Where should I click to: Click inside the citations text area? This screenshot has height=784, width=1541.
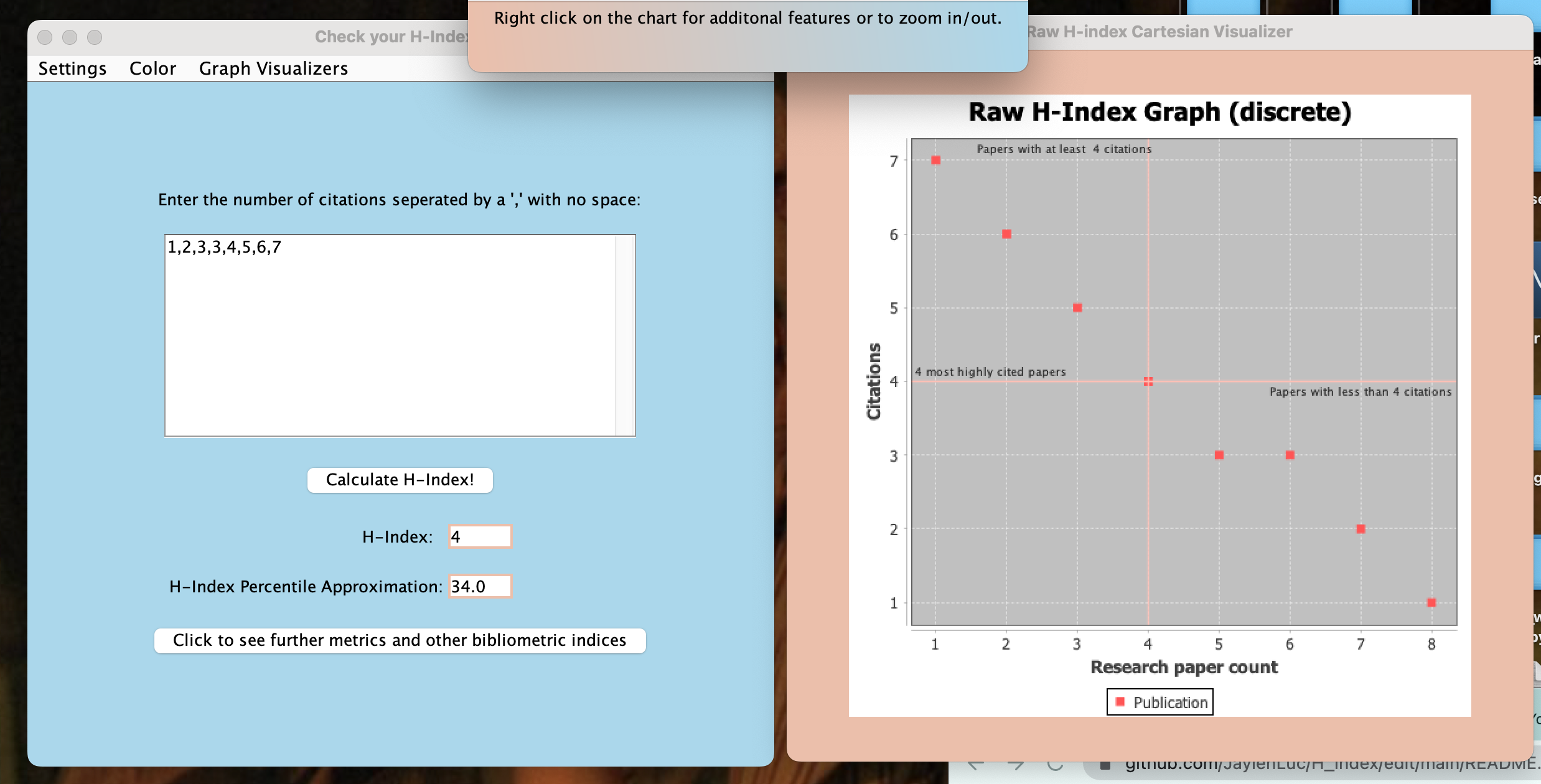pos(390,336)
